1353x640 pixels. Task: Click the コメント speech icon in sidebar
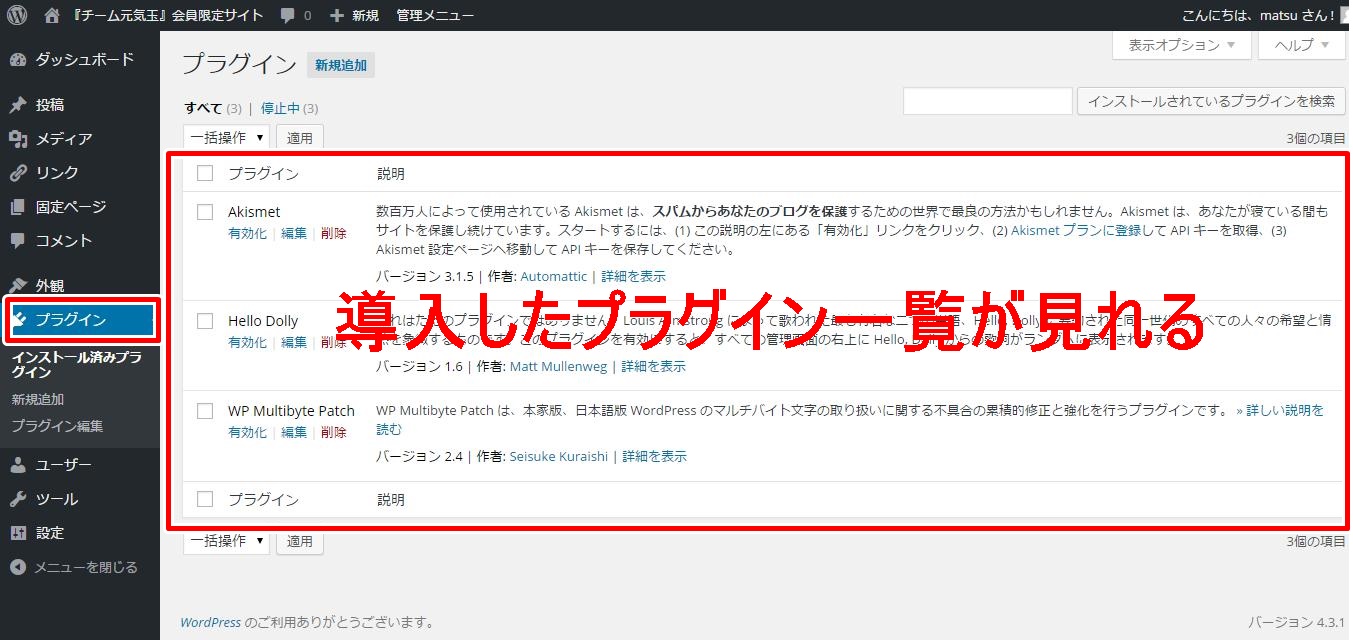click(x=18, y=241)
